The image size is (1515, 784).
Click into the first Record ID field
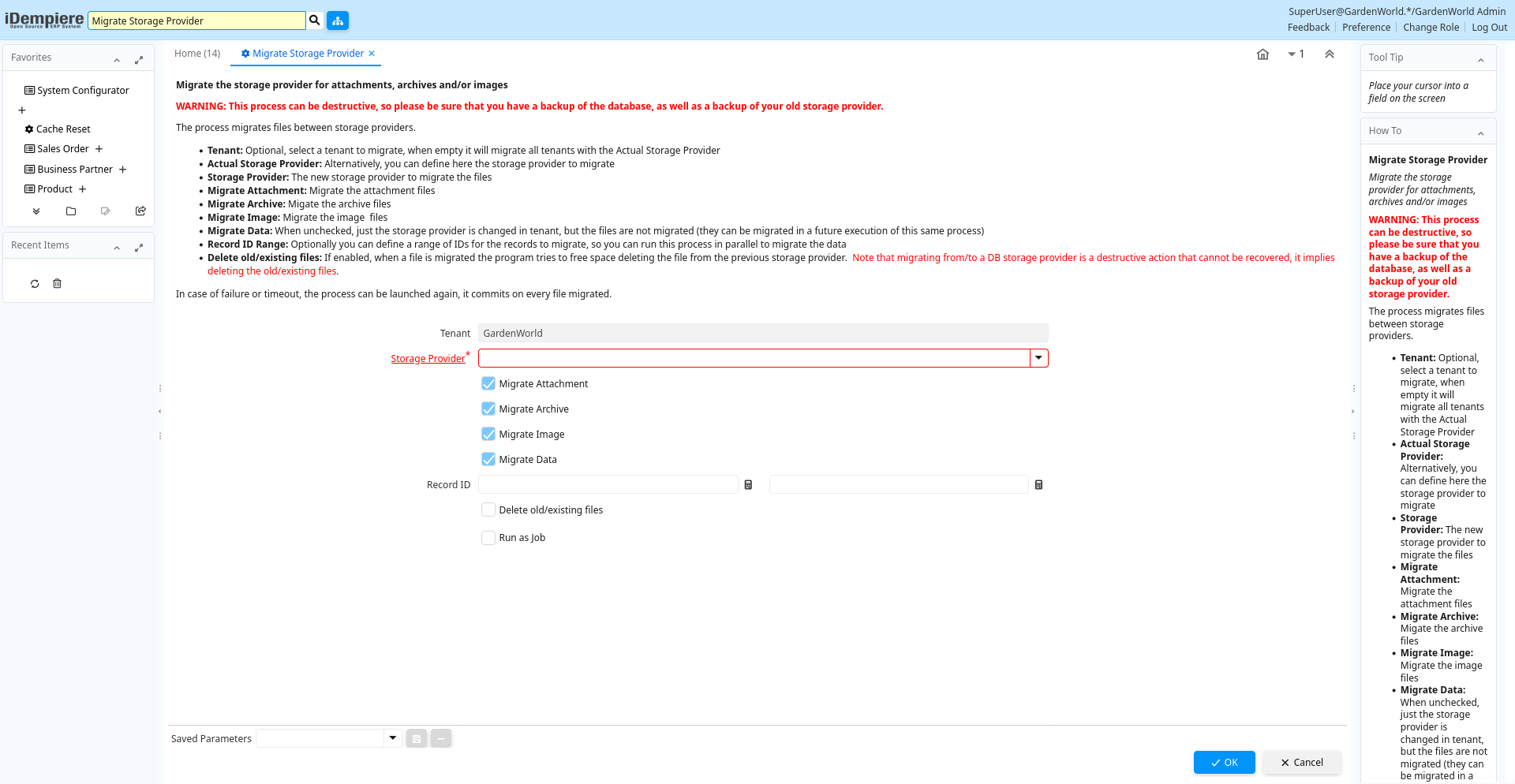tap(608, 485)
